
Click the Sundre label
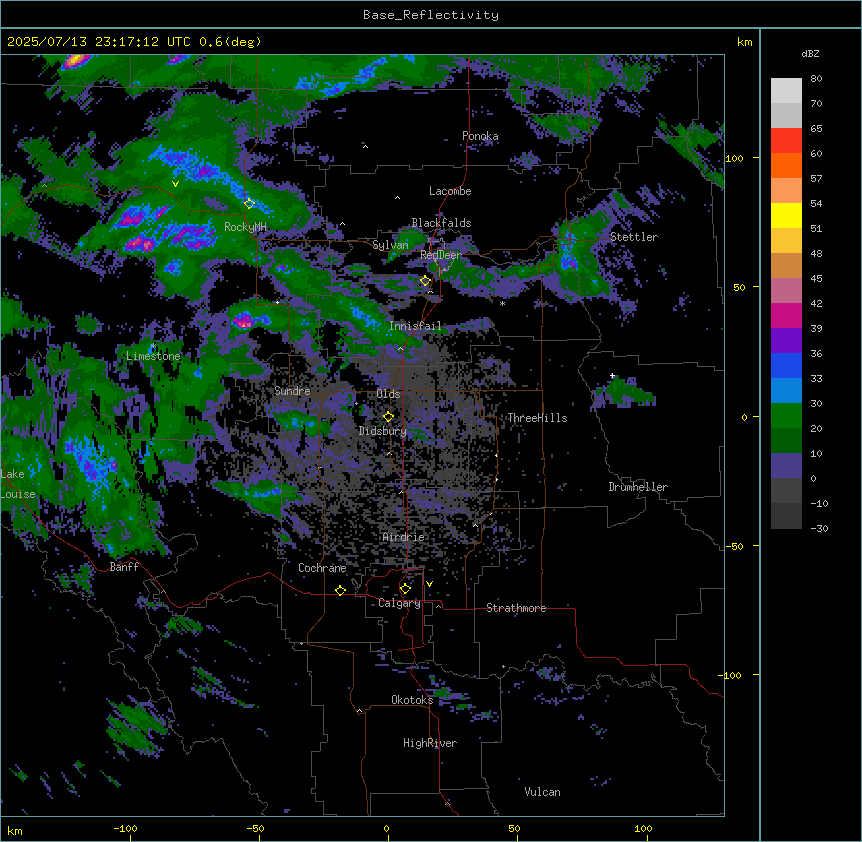coord(292,391)
